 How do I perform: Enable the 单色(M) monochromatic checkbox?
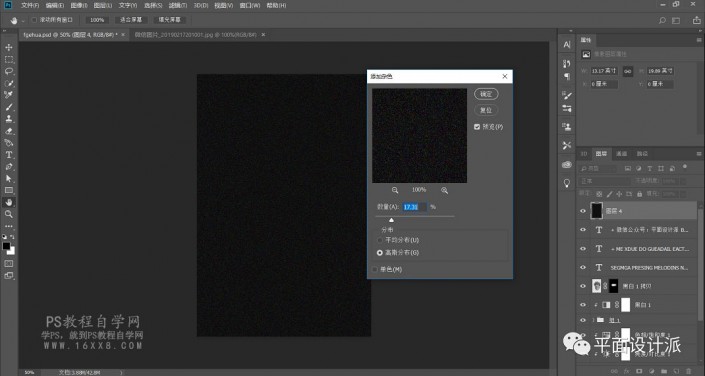[x=375, y=269]
